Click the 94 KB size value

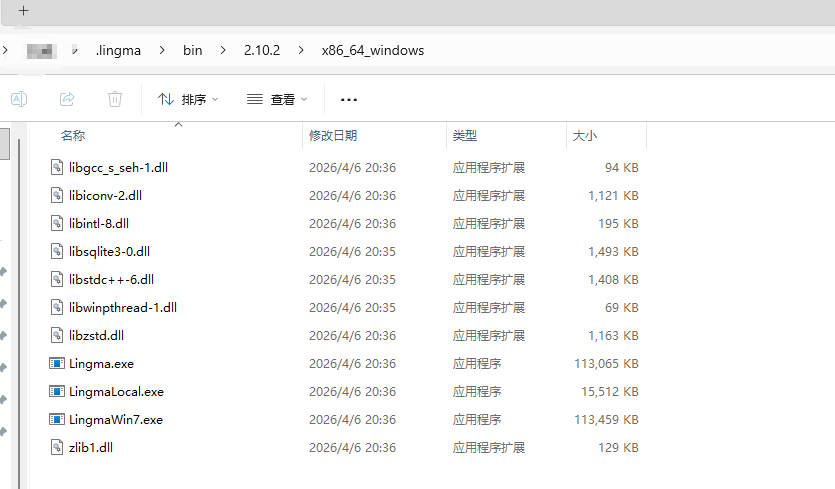click(x=621, y=168)
